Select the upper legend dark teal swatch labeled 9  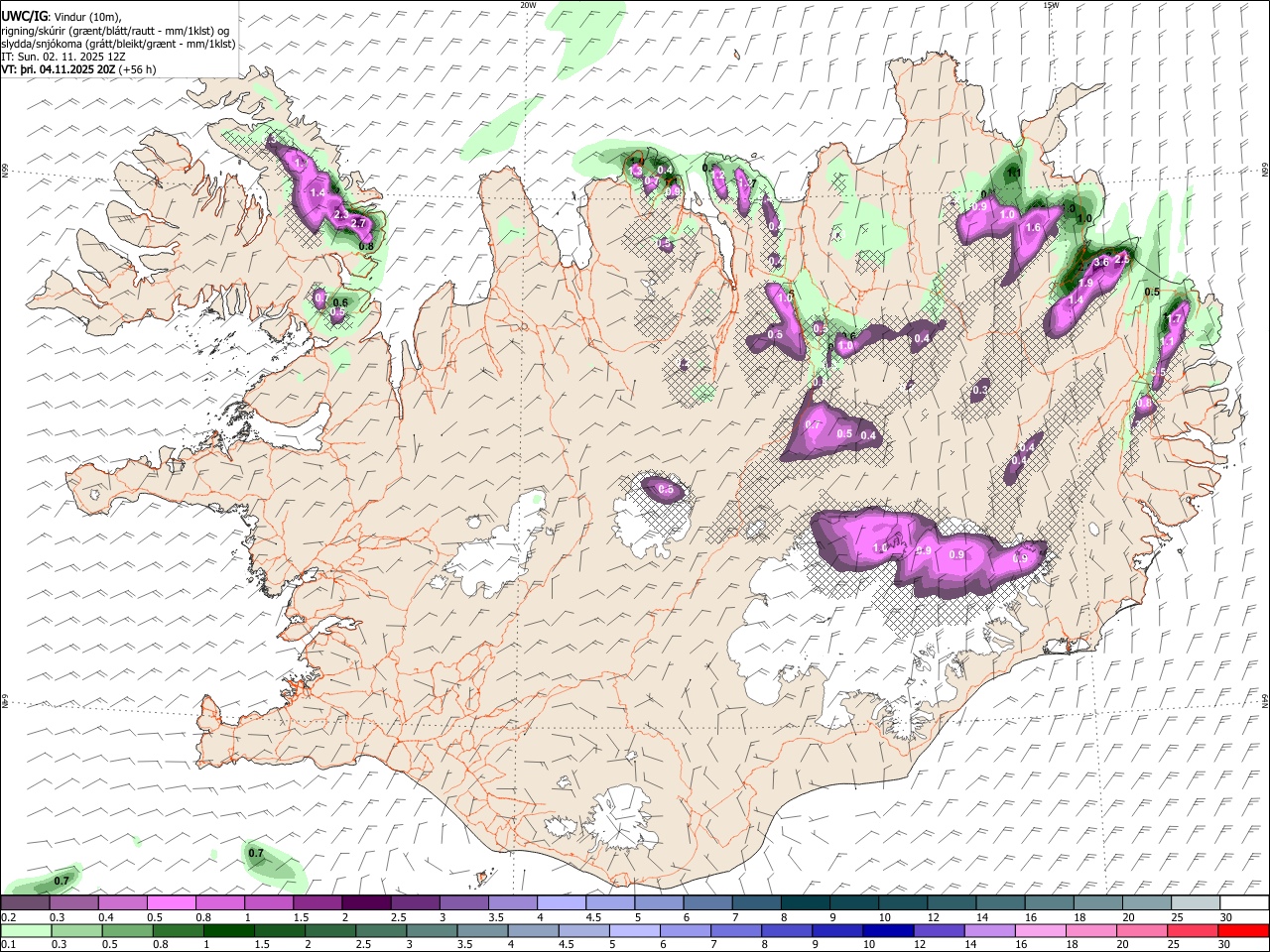point(852,903)
